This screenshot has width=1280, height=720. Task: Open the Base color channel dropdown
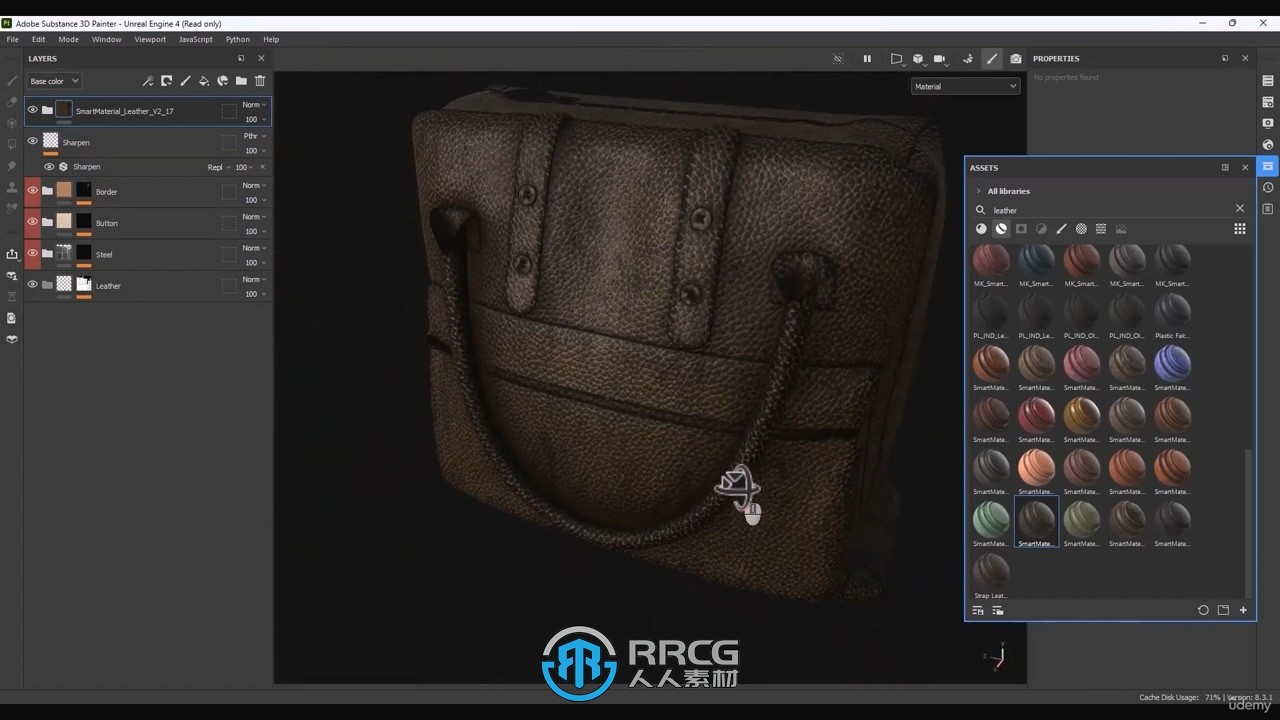54,81
